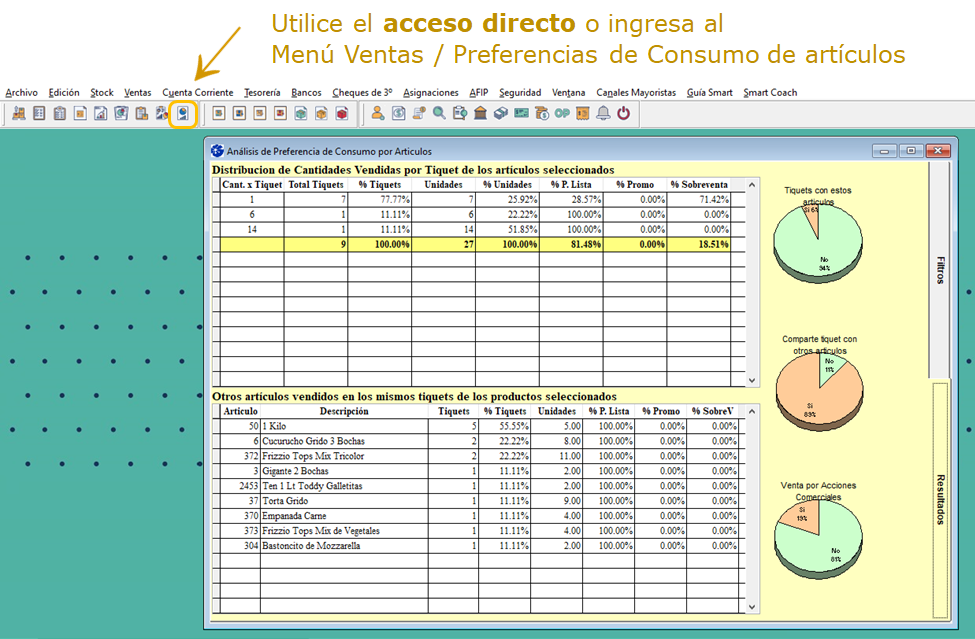This screenshot has height=639, width=975.
Task: Click the OP payment order icon
Action: (x=562, y=113)
